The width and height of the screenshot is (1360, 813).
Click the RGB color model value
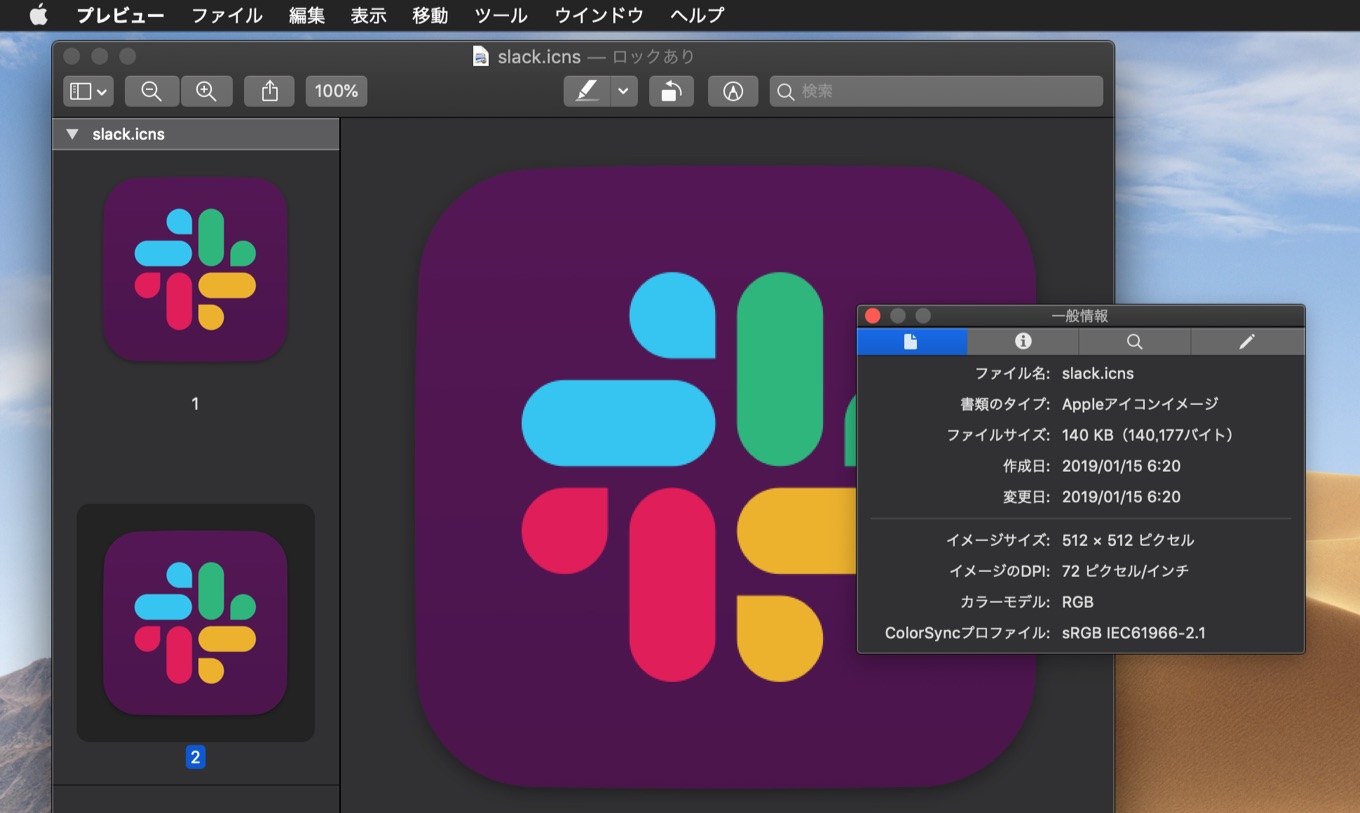(1078, 602)
